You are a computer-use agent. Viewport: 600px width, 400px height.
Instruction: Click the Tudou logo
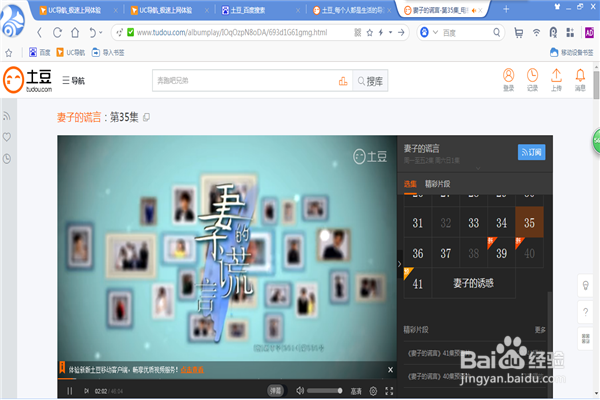28,80
